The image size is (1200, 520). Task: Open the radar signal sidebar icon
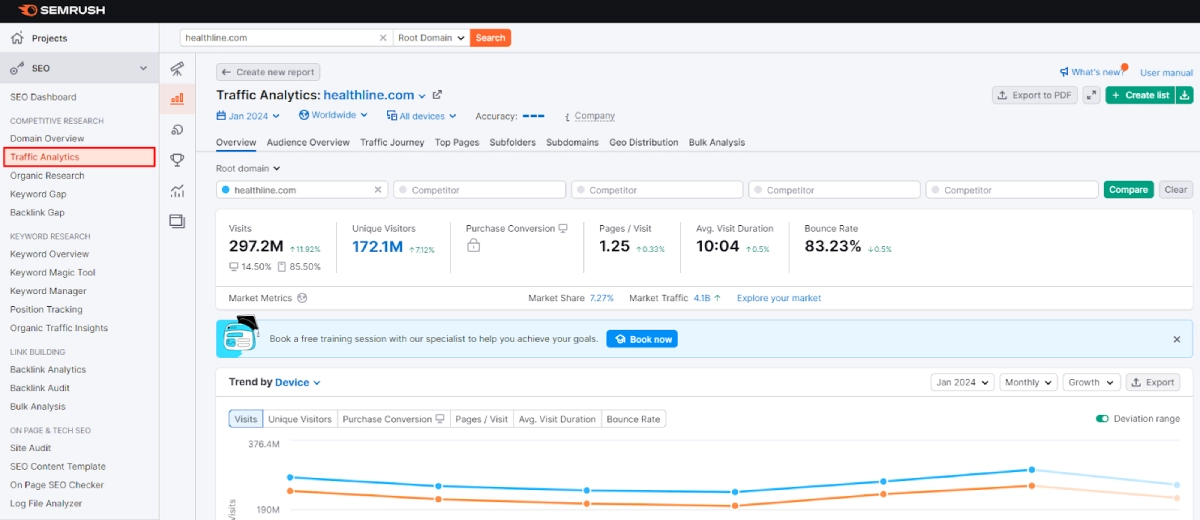(x=177, y=129)
